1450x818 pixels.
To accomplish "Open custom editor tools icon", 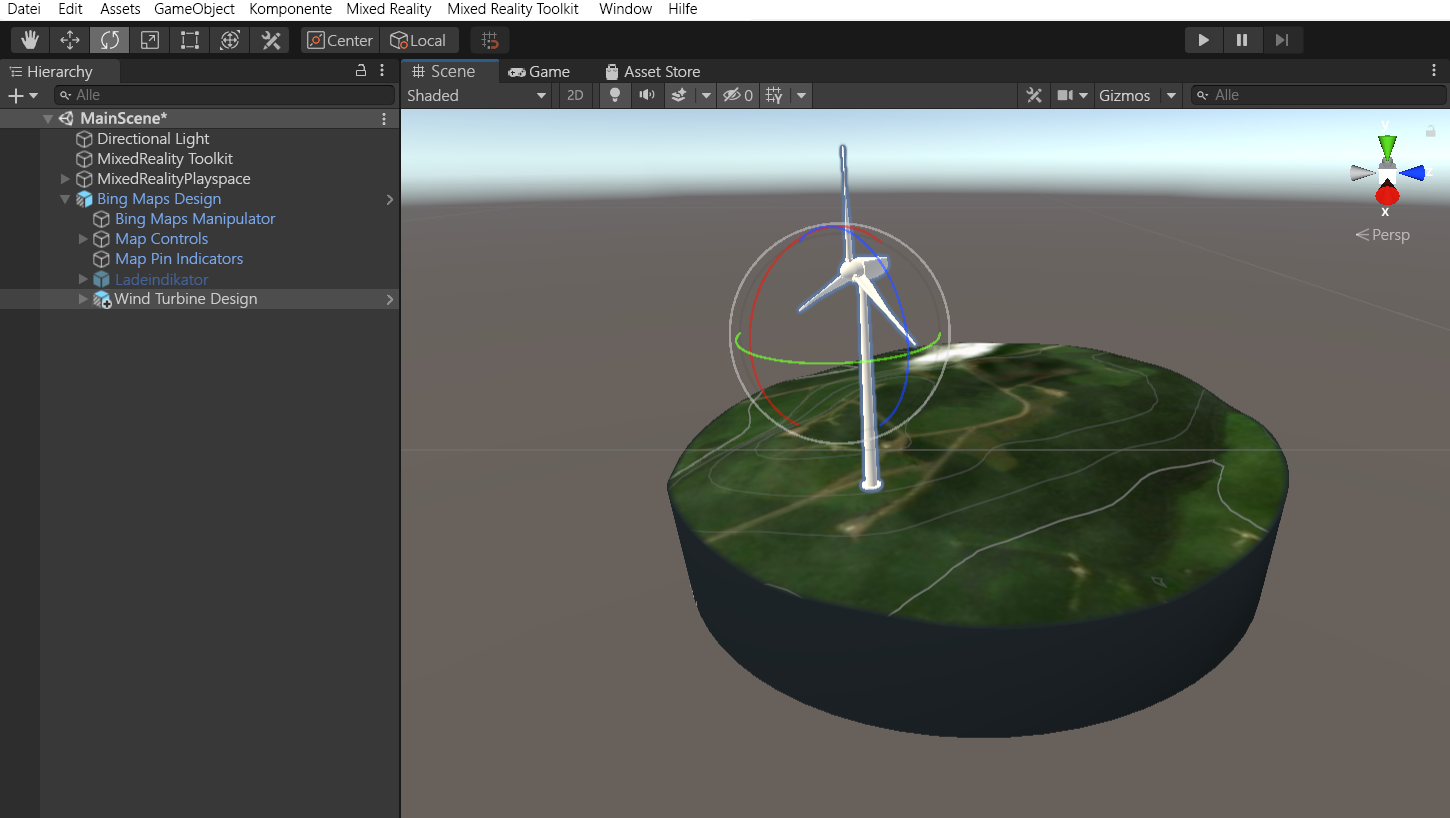I will tap(270, 40).
